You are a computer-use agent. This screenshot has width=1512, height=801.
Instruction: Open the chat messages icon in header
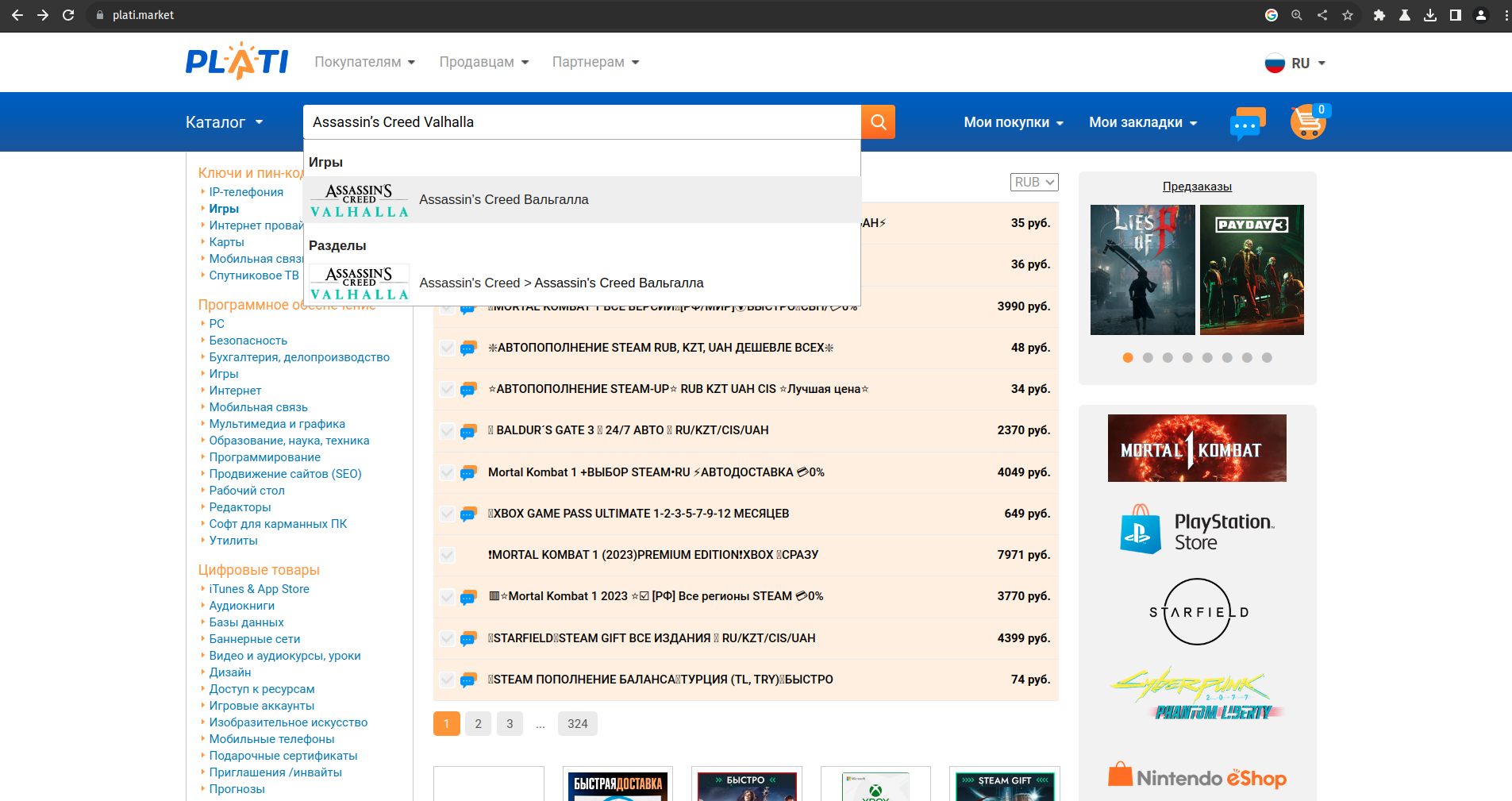click(1247, 123)
